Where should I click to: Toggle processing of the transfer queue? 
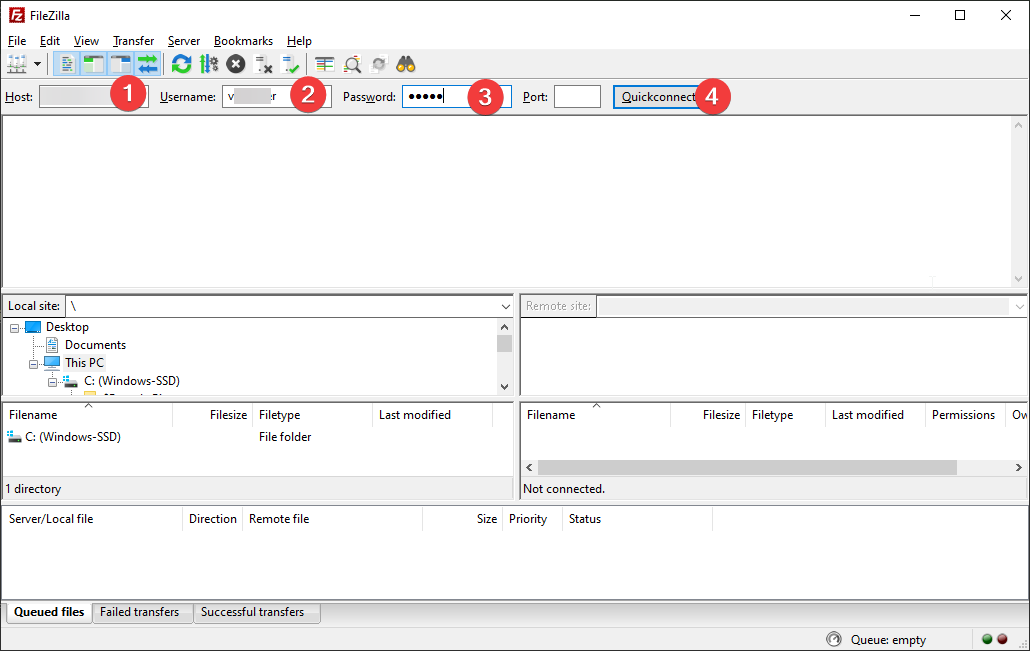point(209,64)
